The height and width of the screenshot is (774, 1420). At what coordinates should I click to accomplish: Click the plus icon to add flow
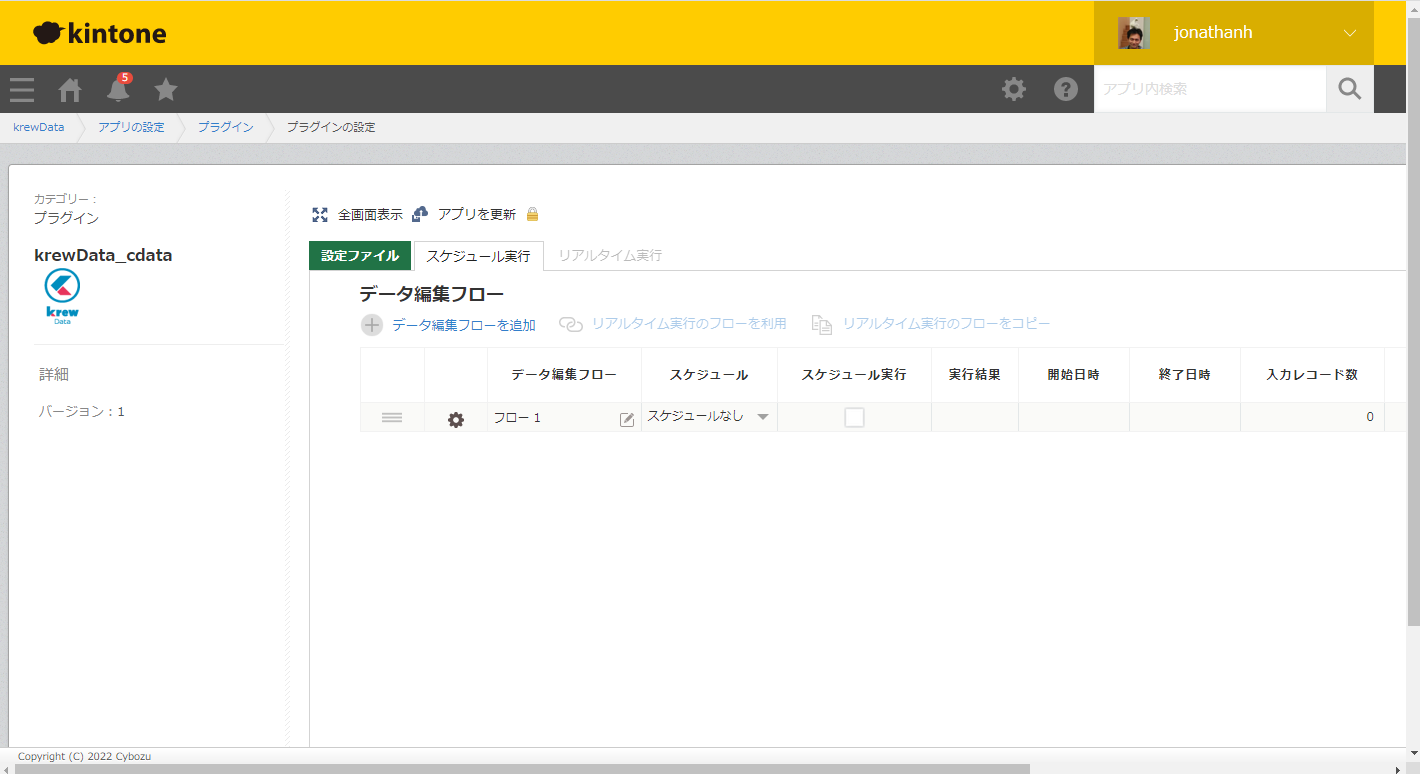[372, 325]
